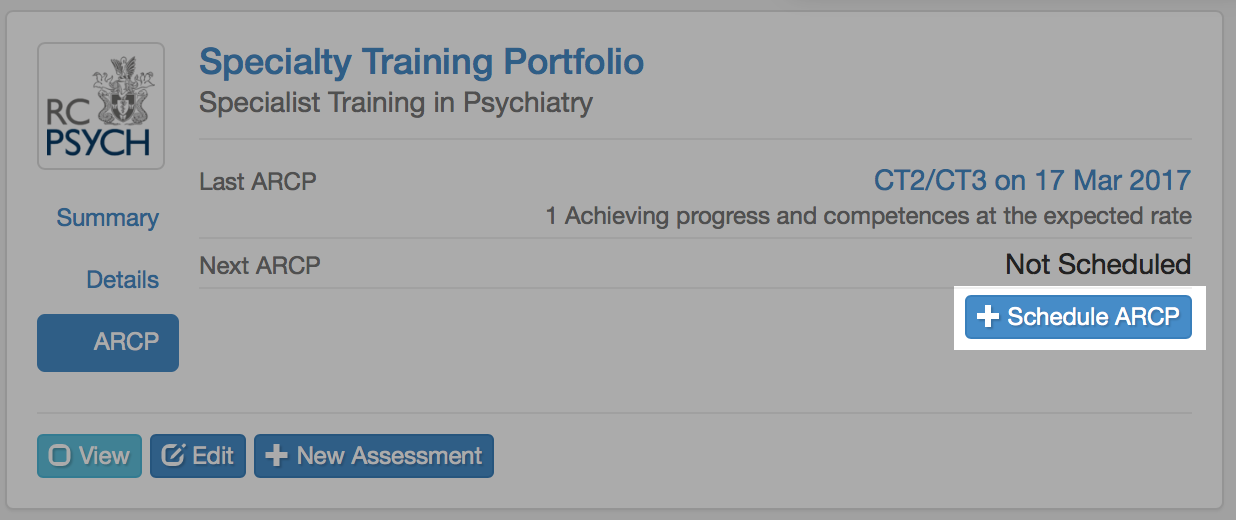Viewport: 1236px width, 520px height.
Task: Open the Specialty Training Portfolio title link
Action: 421,62
